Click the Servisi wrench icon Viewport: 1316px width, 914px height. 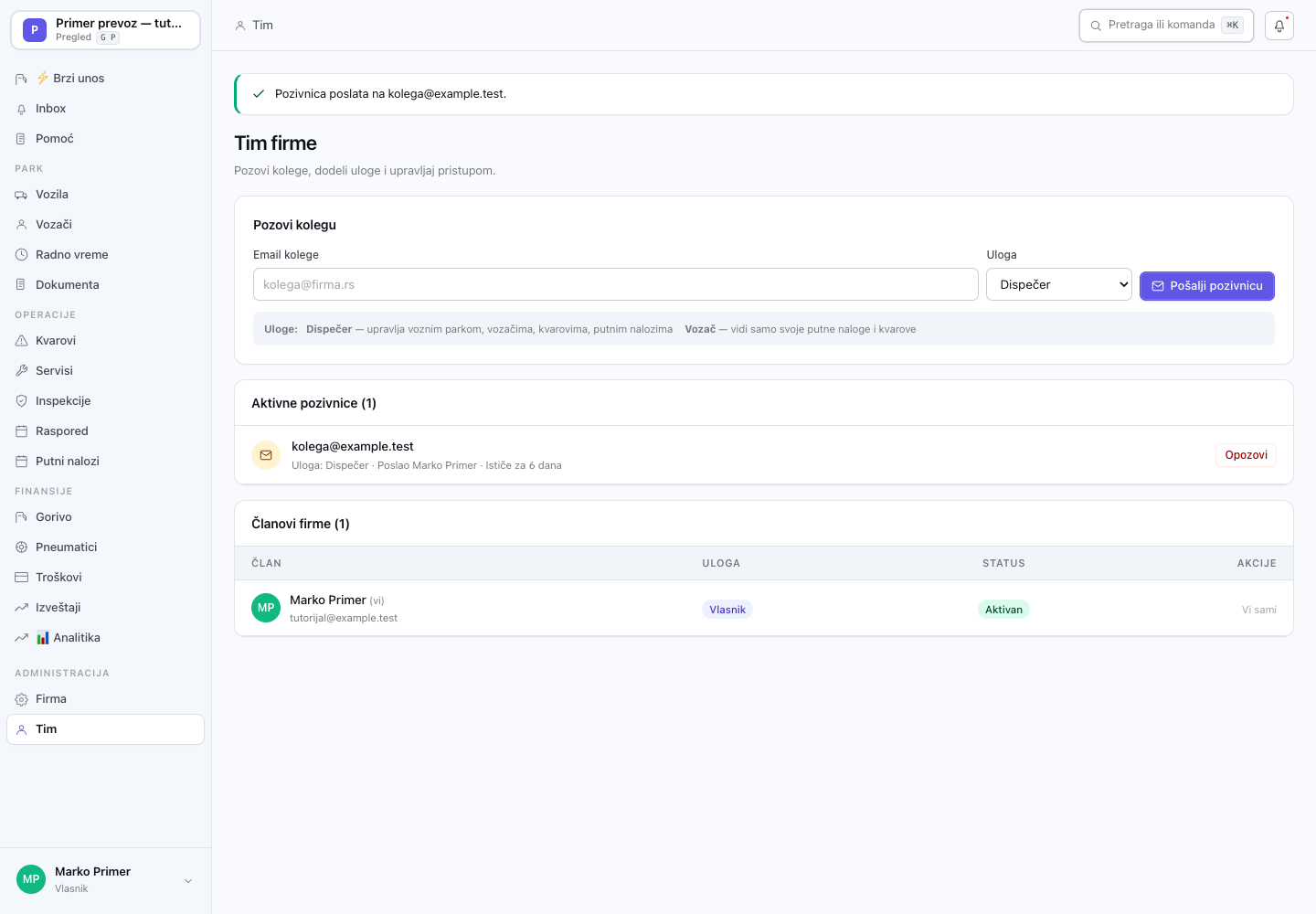(x=21, y=371)
